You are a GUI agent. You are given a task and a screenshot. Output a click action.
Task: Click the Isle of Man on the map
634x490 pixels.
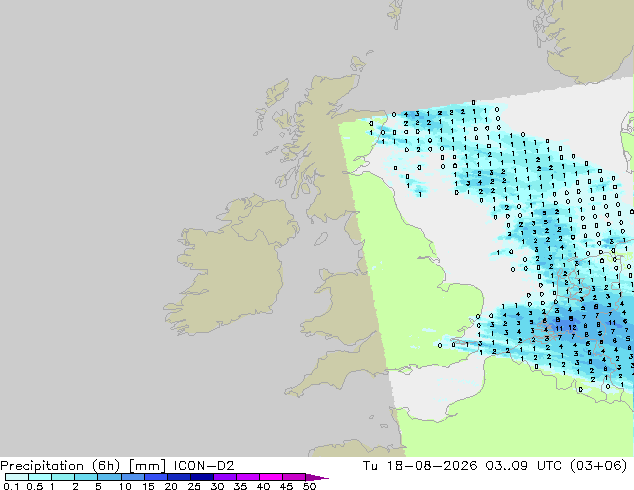321,239
